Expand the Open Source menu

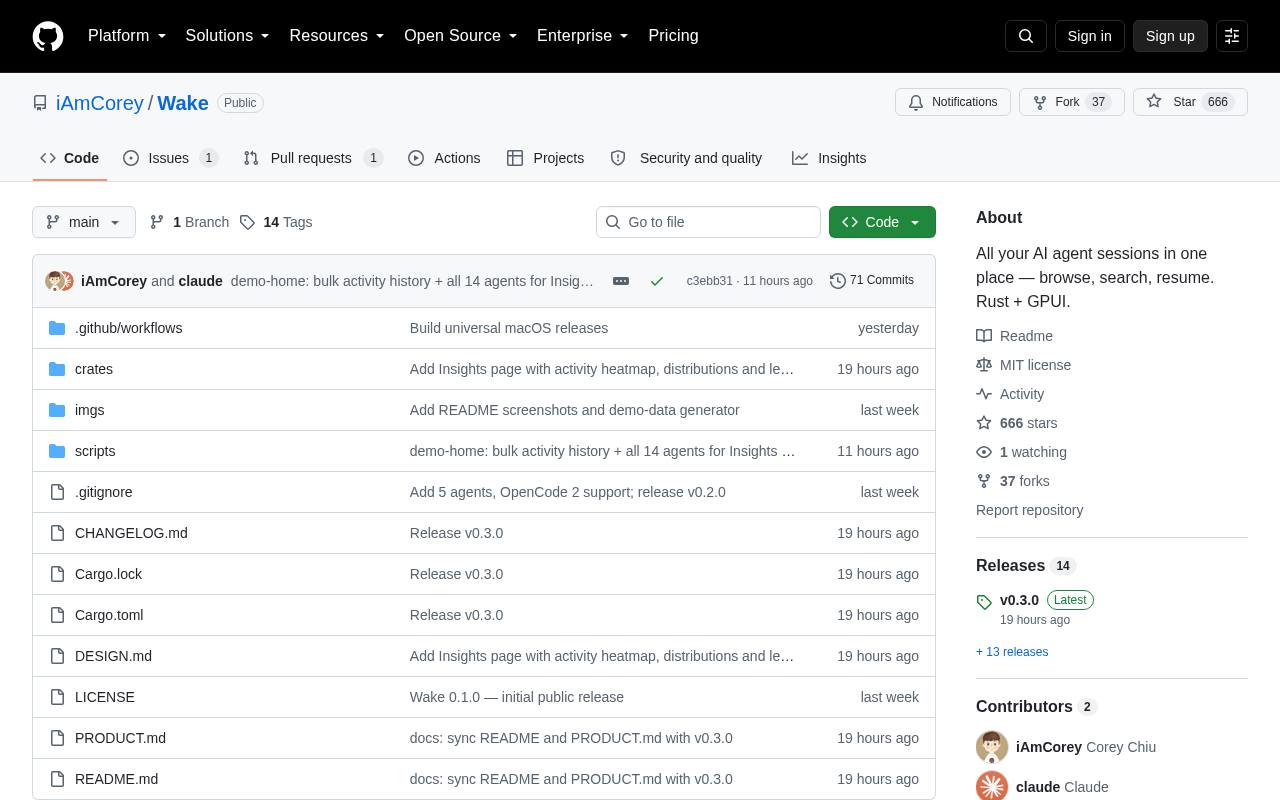click(x=461, y=36)
